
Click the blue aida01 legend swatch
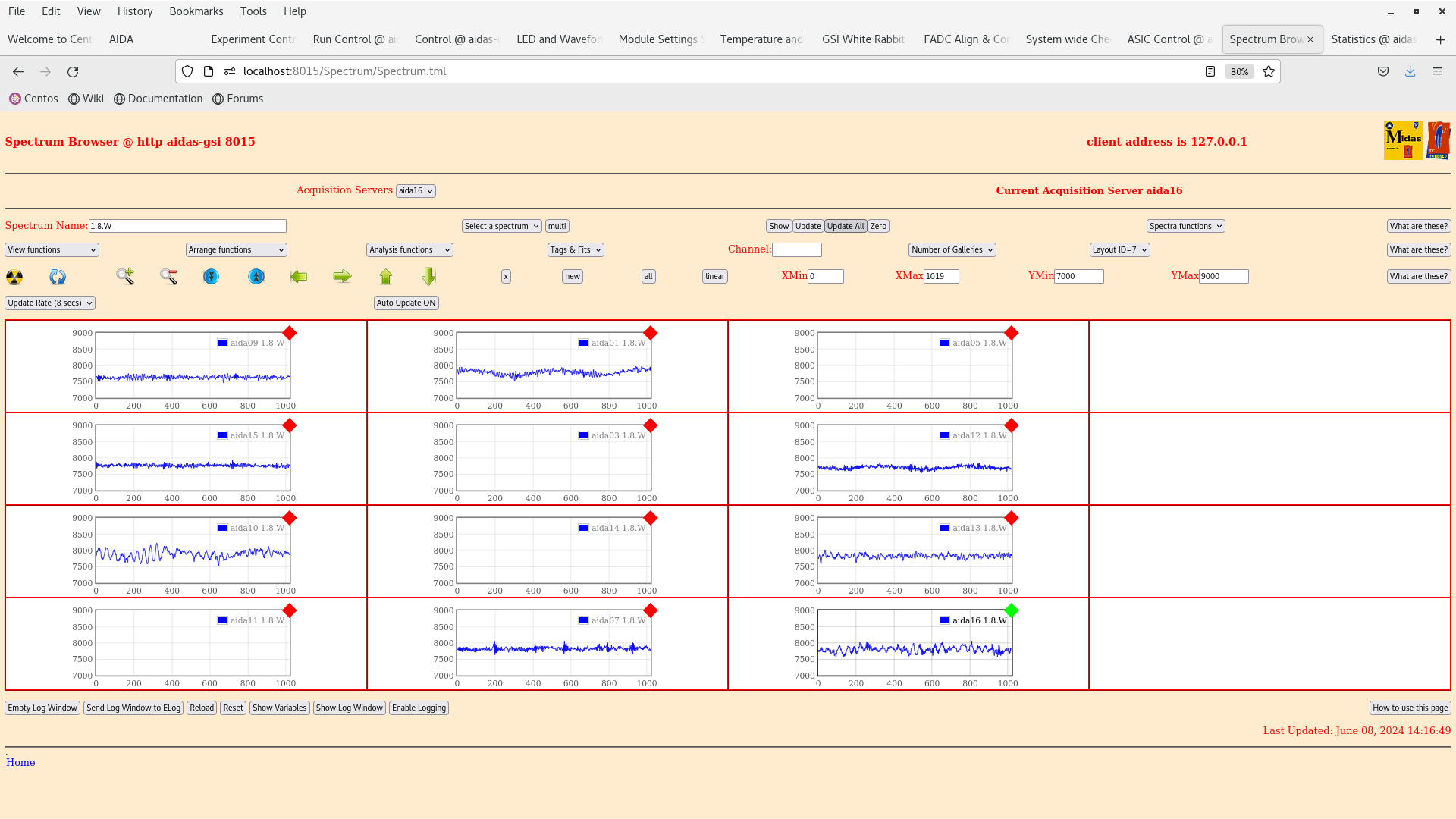[x=583, y=344]
